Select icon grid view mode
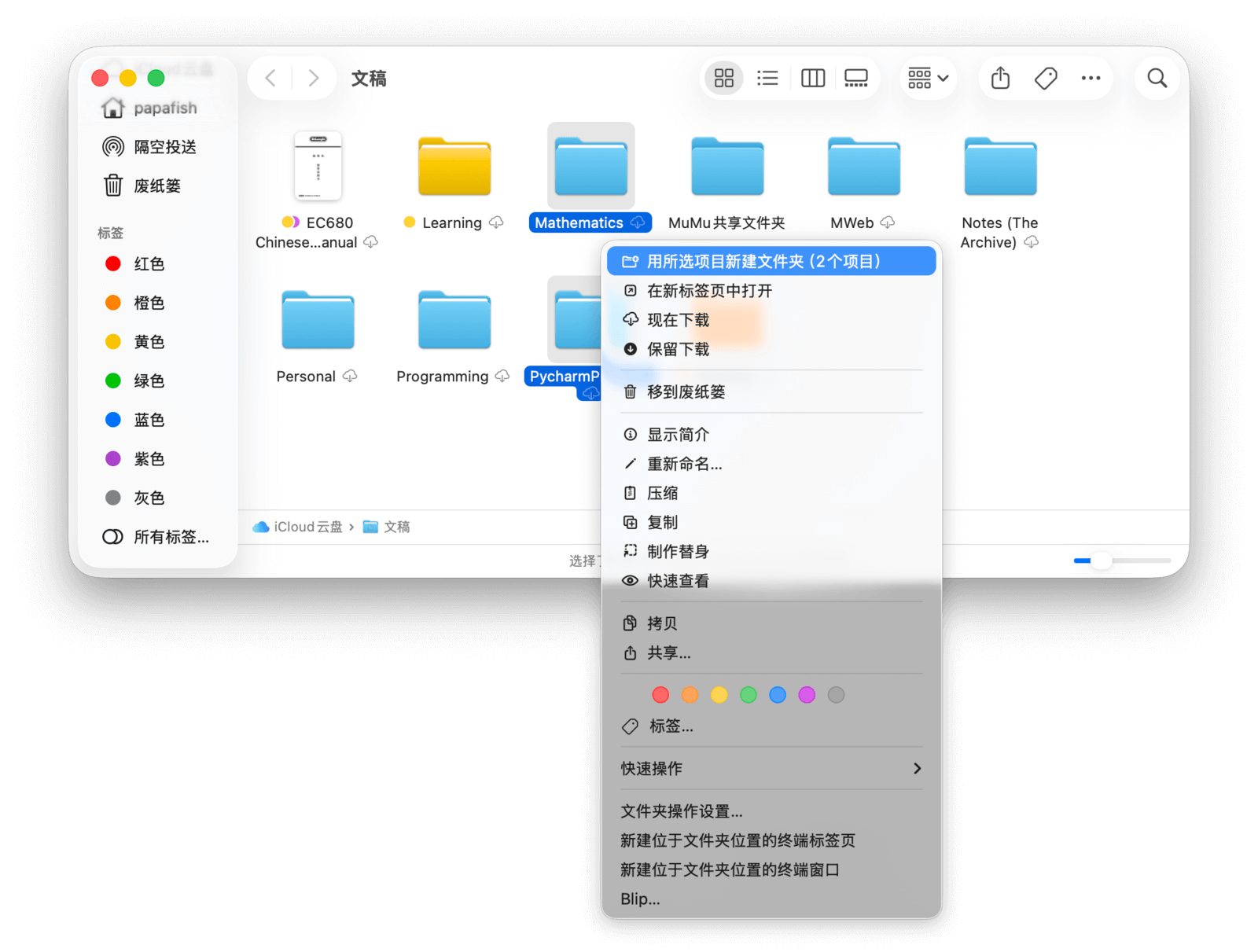Viewport: 1258px width, 952px height. (723, 78)
